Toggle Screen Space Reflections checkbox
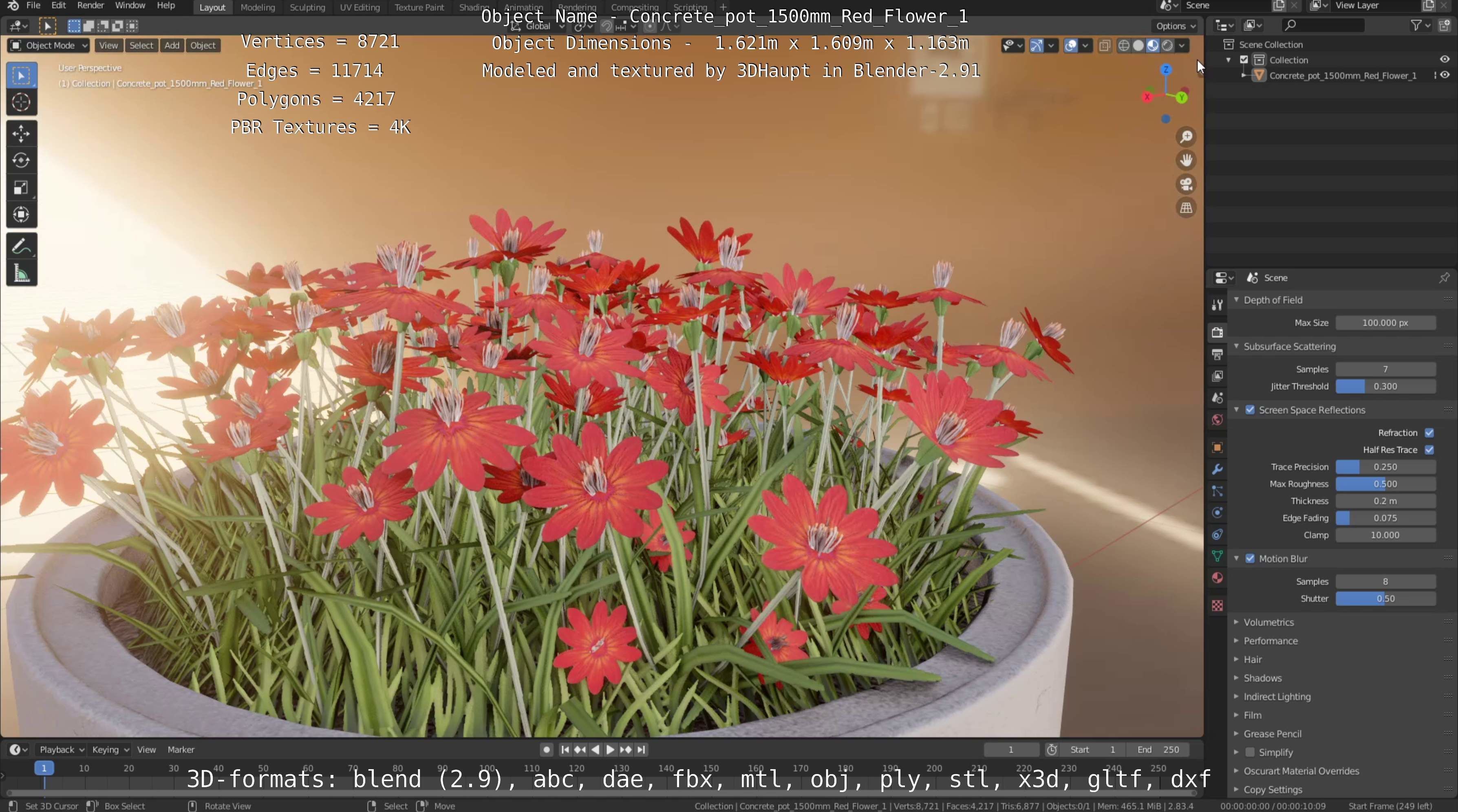The height and width of the screenshot is (812, 1458). point(1250,410)
